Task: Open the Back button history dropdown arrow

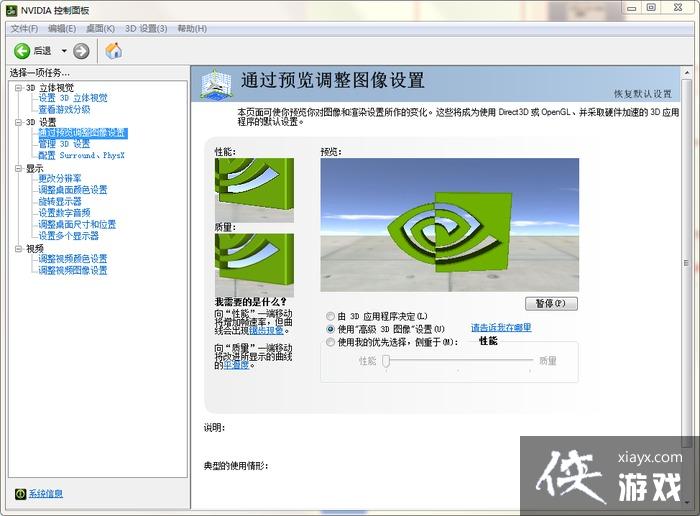Action: 64,51
